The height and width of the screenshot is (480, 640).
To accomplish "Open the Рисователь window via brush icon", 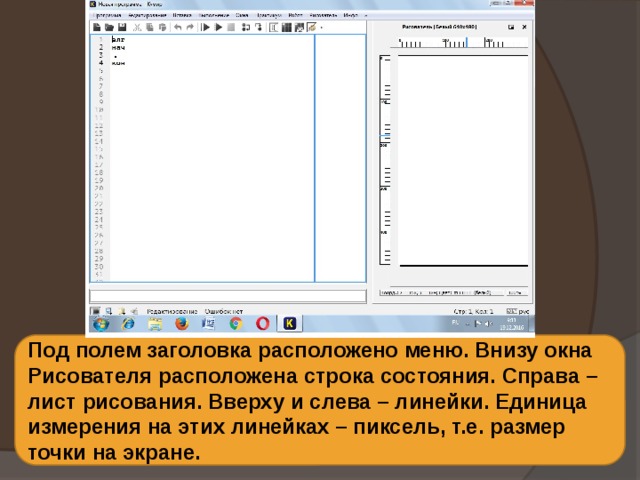I will click(x=311, y=27).
